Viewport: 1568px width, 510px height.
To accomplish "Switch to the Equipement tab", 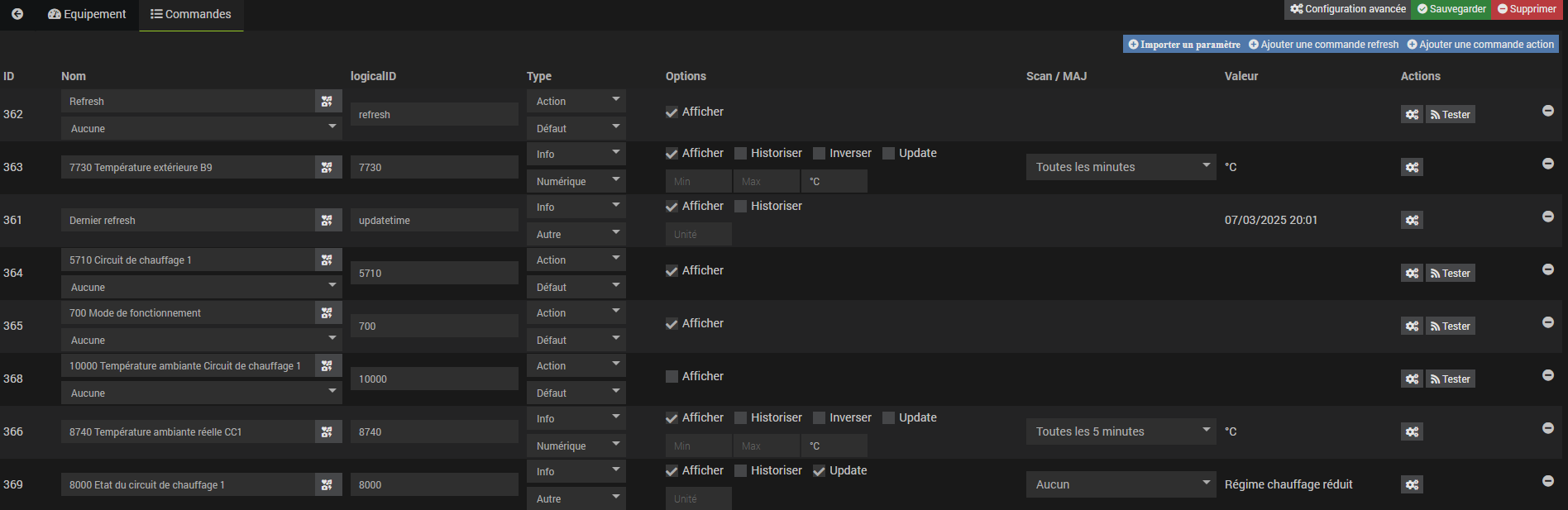I will [88, 14].
